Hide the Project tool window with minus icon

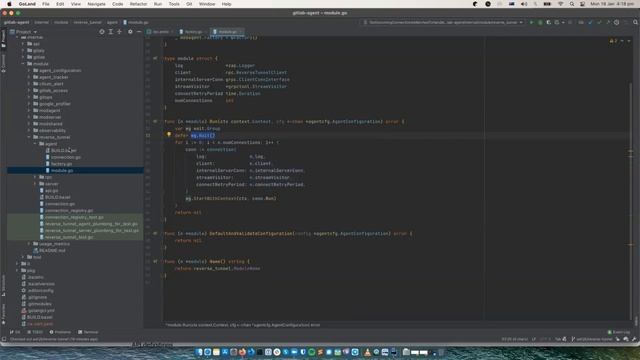139,31
